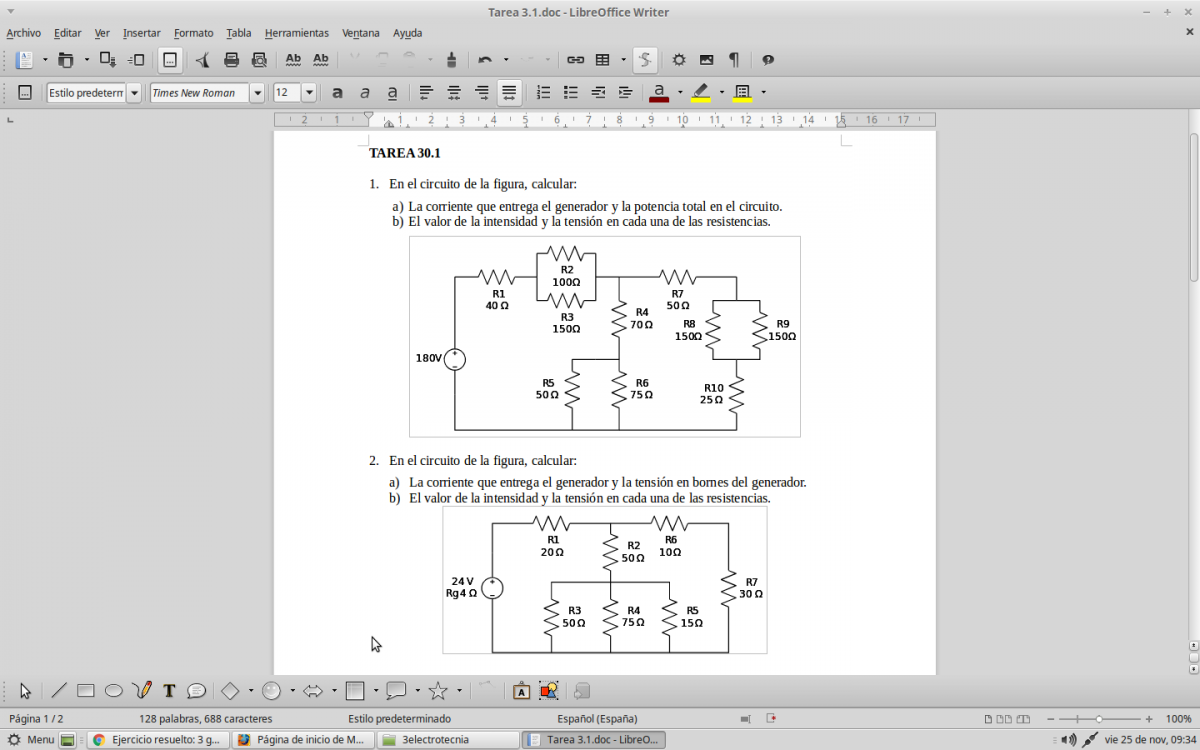Click the Print document icon
This screenshot has width=1200, height=750.
click(231, 60)
